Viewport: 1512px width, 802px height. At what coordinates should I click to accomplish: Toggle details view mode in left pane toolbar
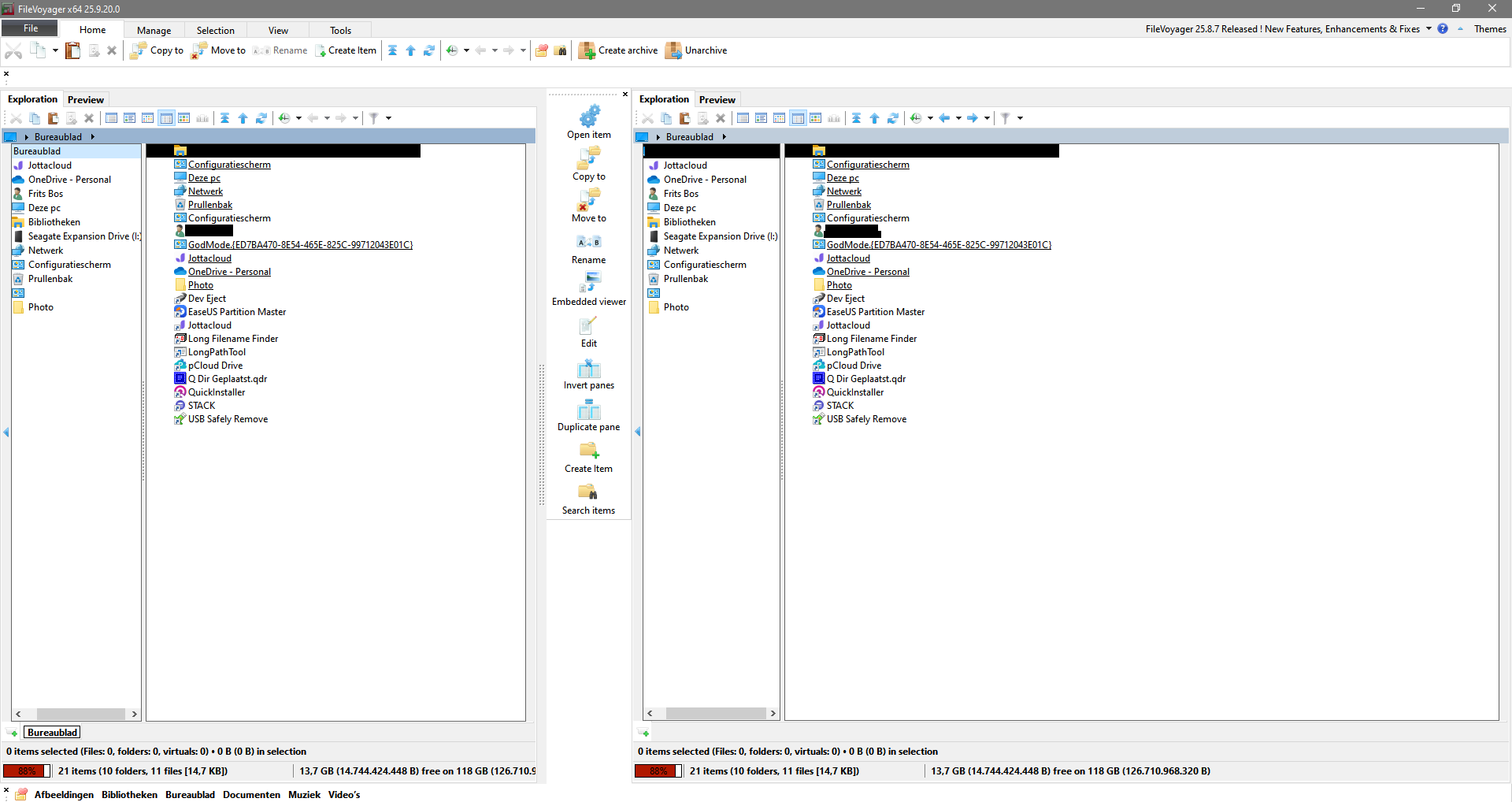coord(166,118)
